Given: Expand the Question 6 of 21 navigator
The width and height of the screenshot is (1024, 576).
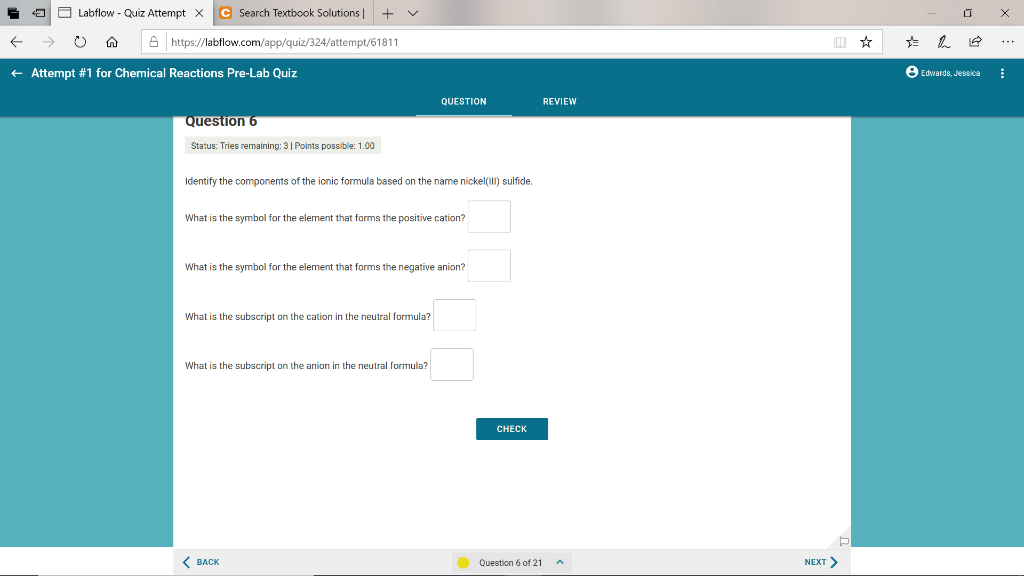Looking at the screenshot, I should click(x=558, y=562).
